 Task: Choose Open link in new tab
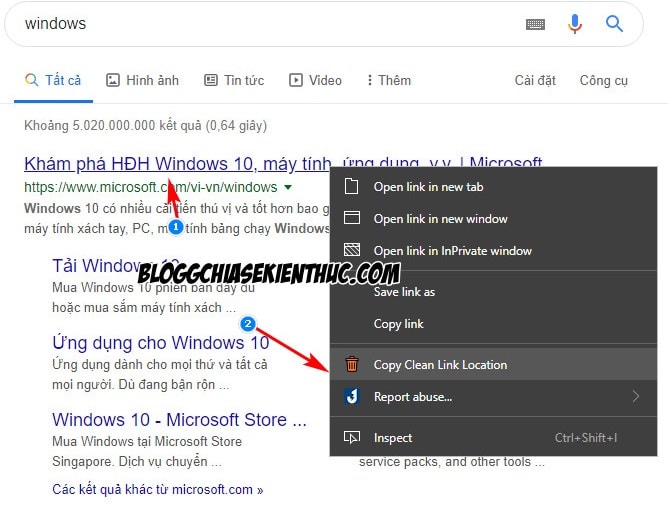coord(493,187)
